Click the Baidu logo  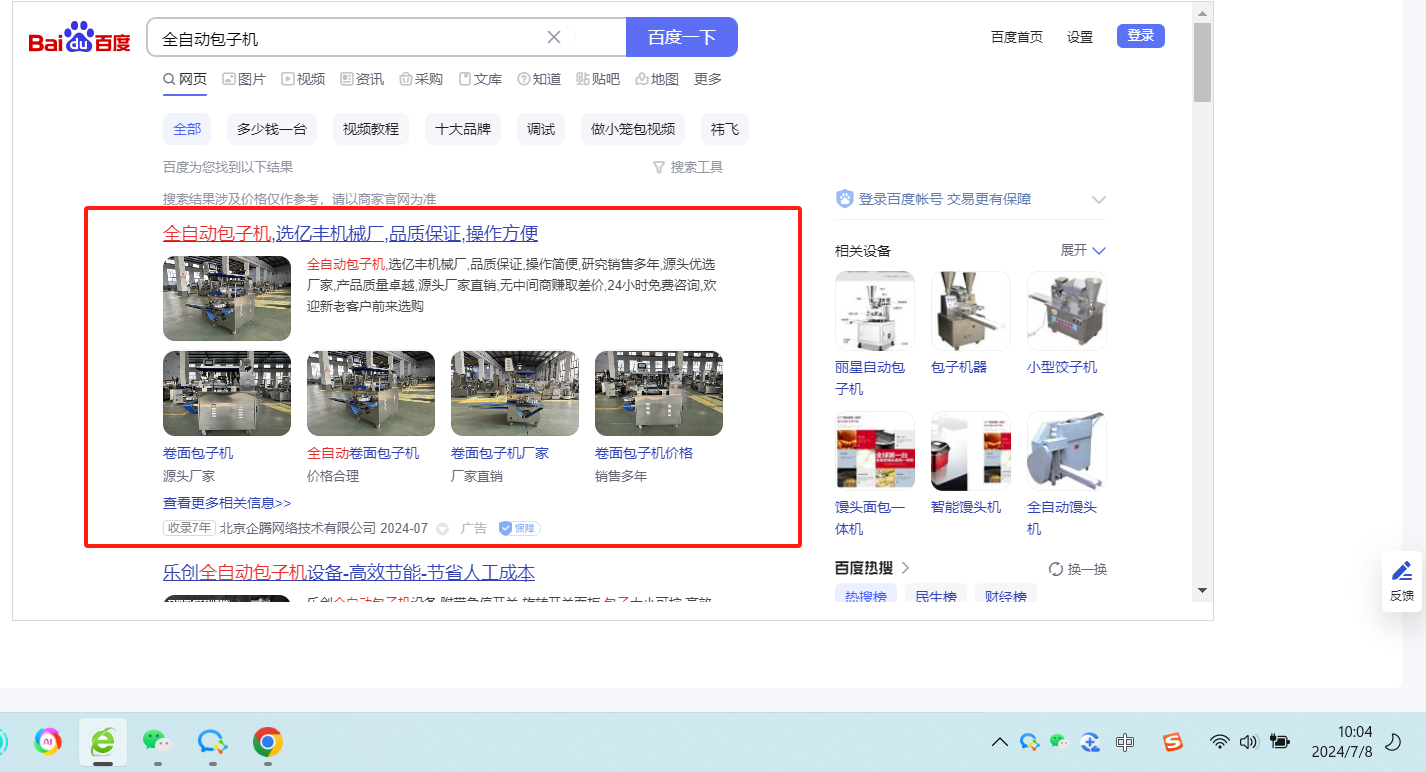coord(79,39)
